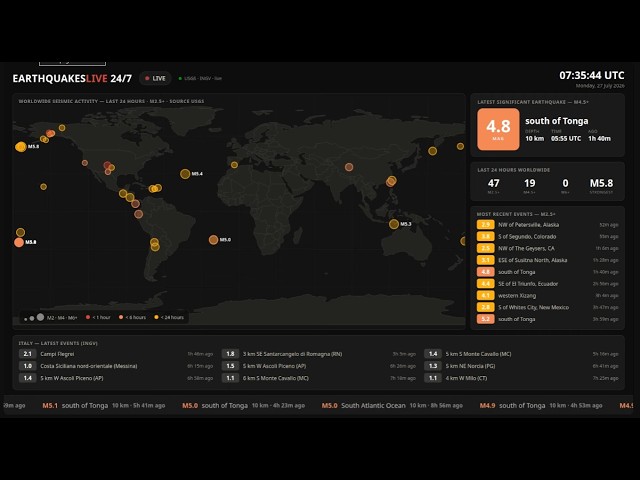Open the NW of Petersville, Alaska event
Image resolution: width=640 pixels, height=480 pixels.
pos(547,225)
